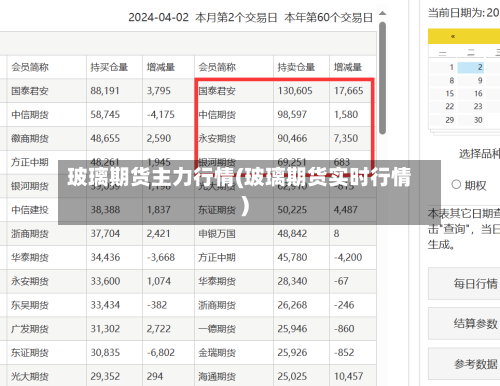Select the cell with value 37,704
The image size is (500, 386).
pos(115,234)
